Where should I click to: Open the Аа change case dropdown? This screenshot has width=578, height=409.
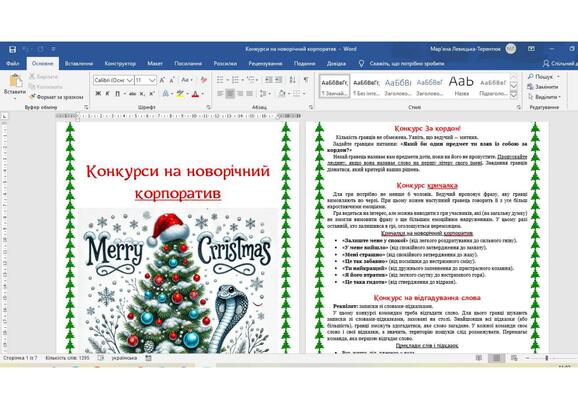[x=187, y=80]
